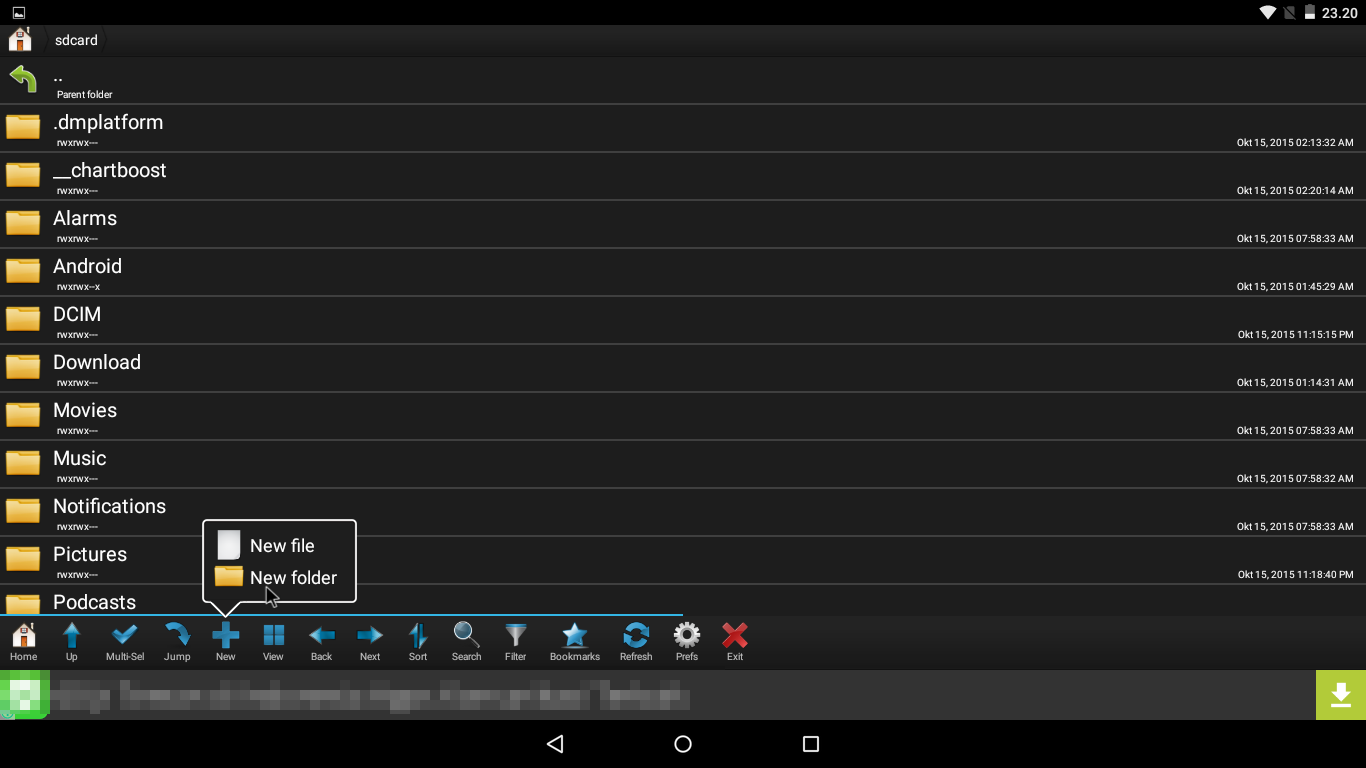Open the Download folder

click(683, 369)
